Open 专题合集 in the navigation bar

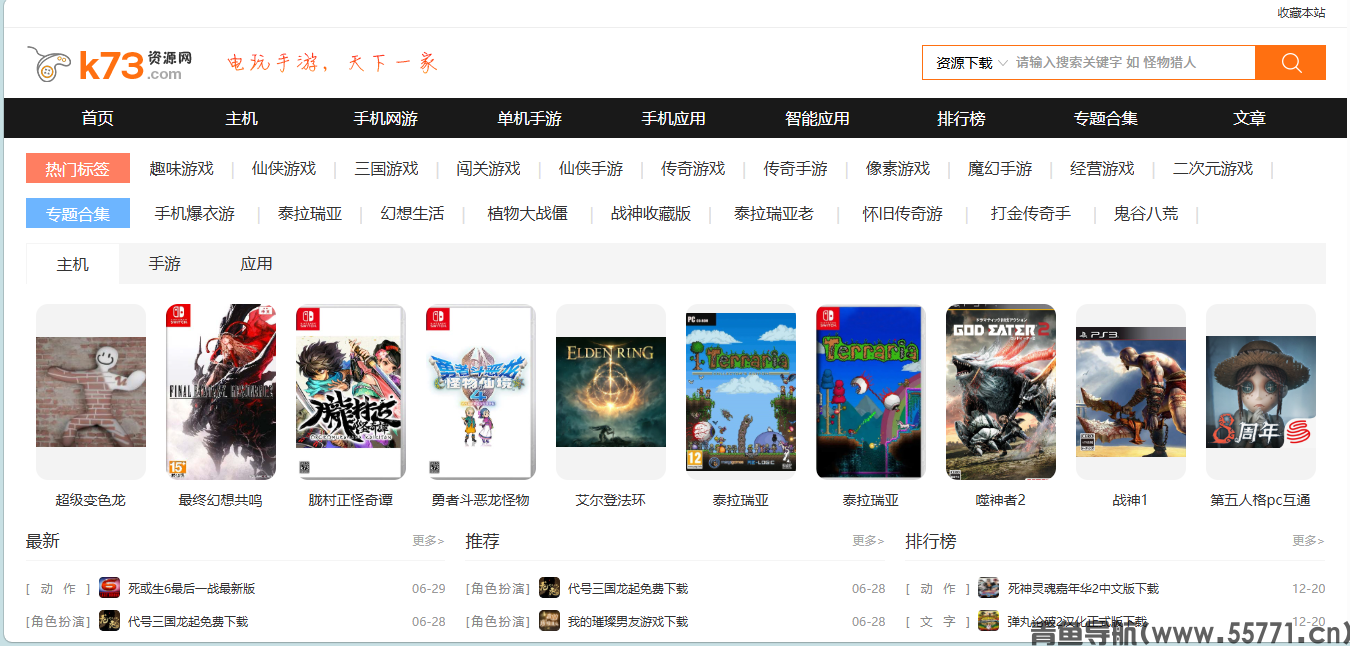click(1106, 118)
